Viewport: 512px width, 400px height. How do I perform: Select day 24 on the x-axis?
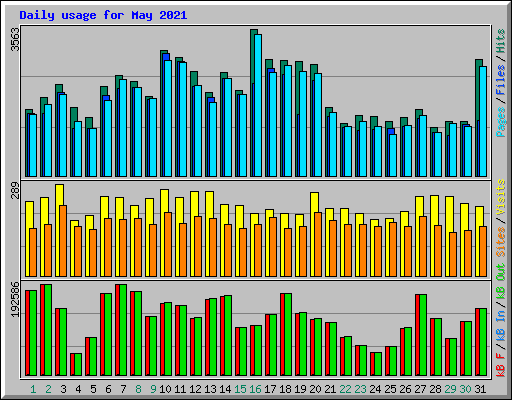coord(375,389)
